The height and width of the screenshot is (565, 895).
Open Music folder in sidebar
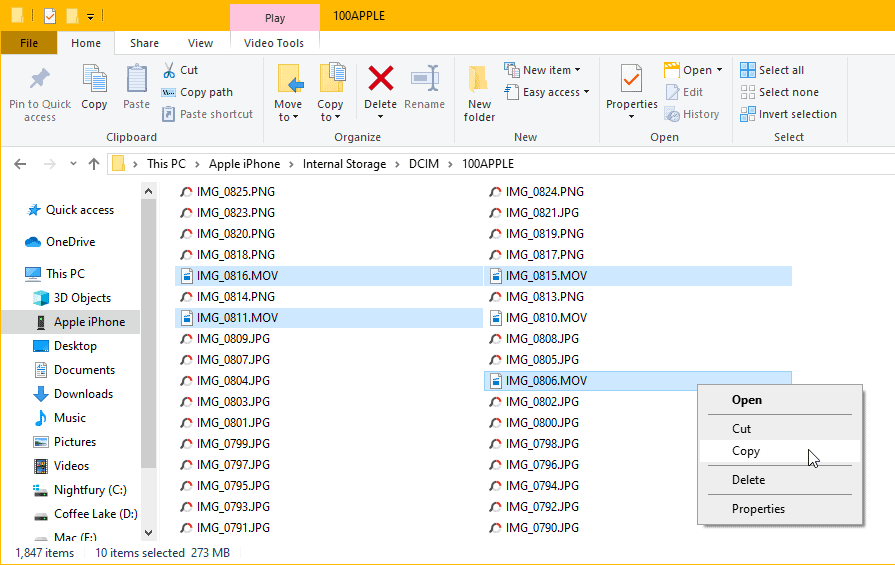(70, 418)
